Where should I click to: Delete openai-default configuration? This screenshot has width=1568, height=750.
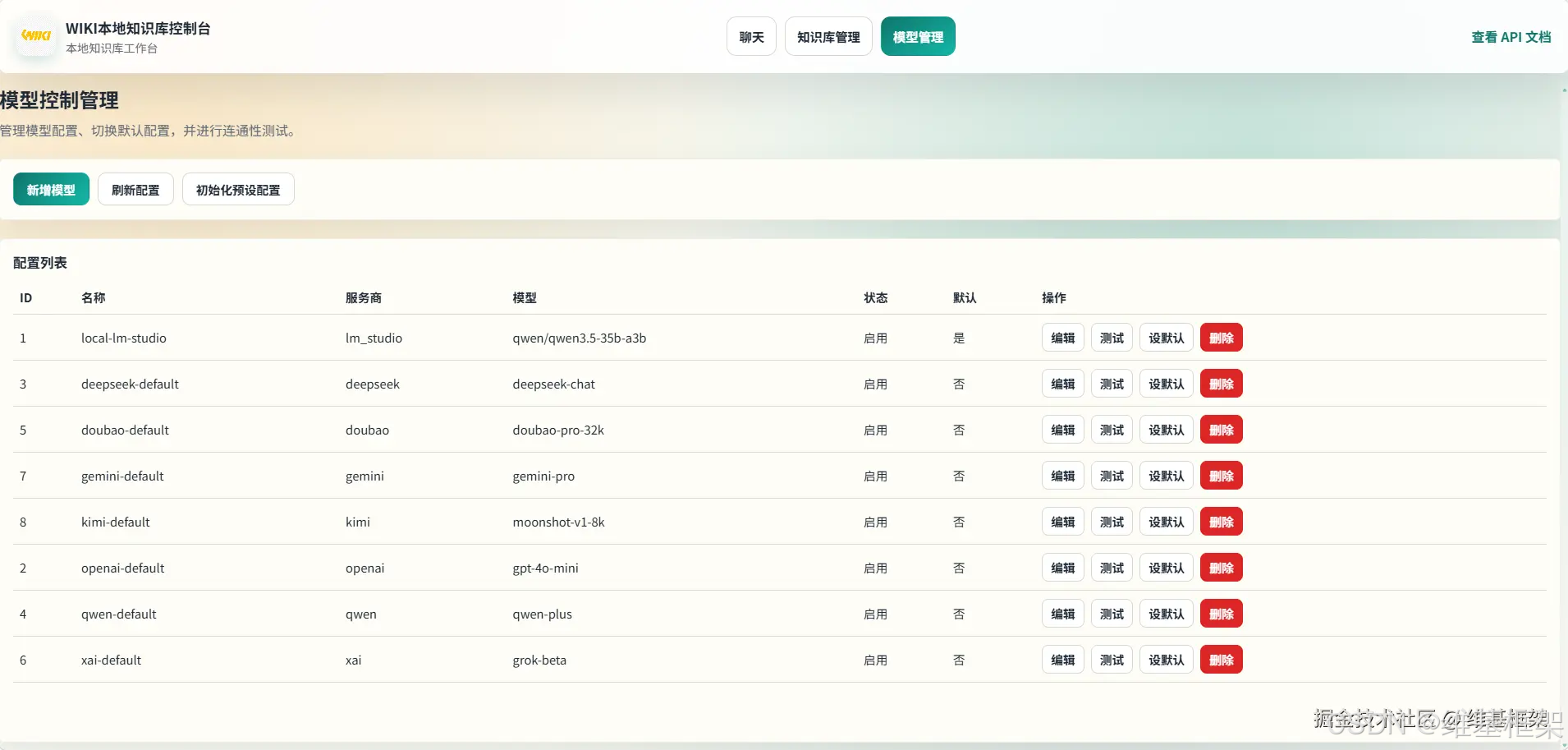[1222, 568]
